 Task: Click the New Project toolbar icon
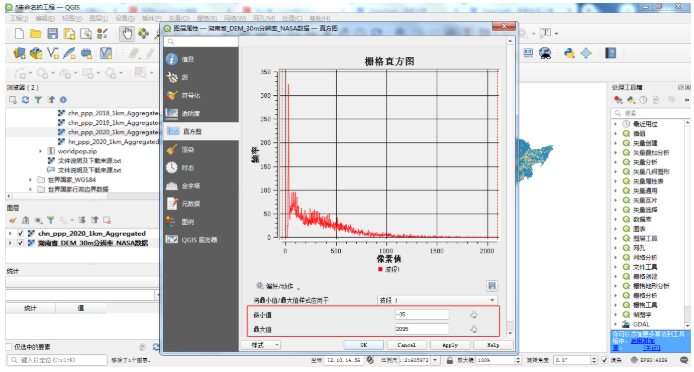(x=19, y=34)
